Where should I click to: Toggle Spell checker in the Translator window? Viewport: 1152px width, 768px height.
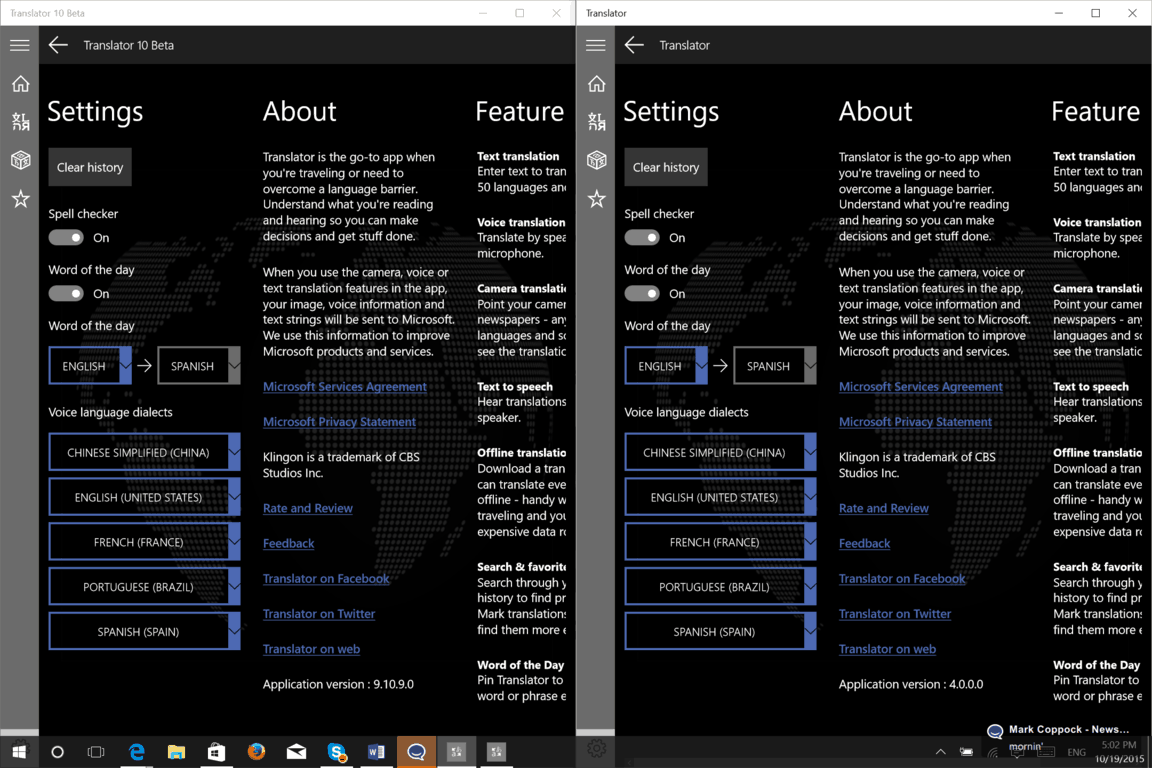tap(642, 237)
